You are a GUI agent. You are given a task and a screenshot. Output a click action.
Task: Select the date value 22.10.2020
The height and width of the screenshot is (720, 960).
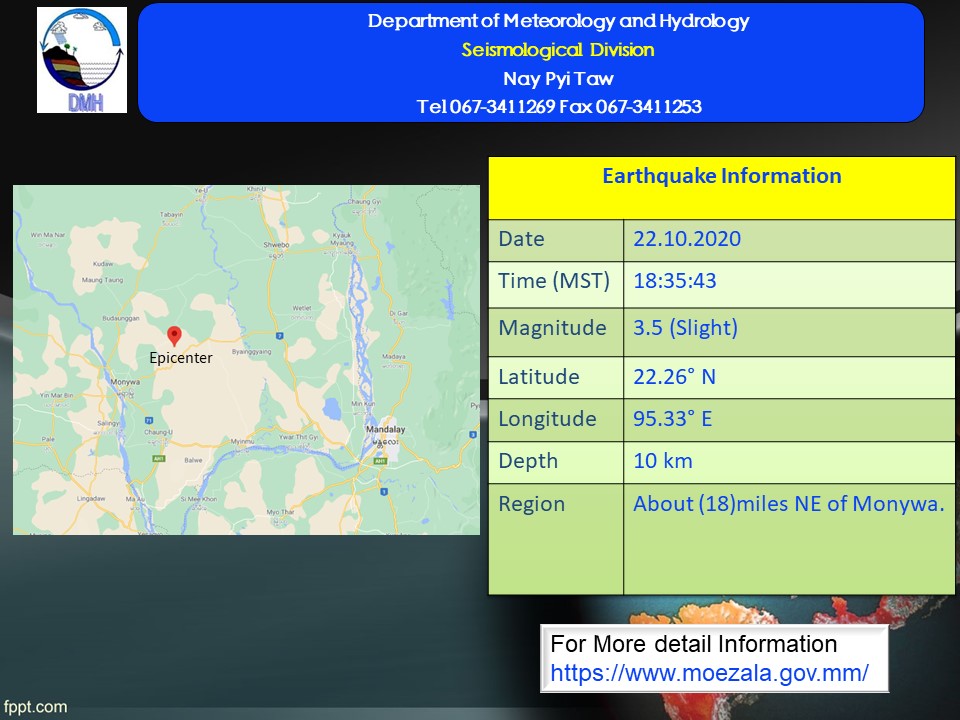687,239
